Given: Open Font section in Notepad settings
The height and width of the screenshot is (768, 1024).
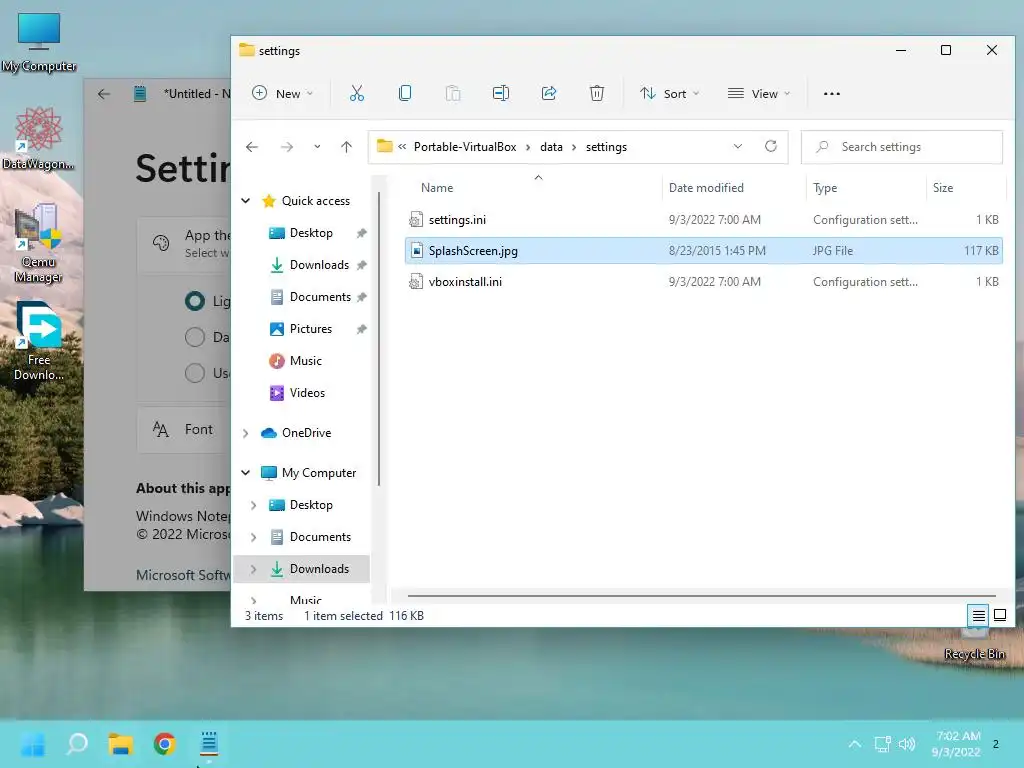Looking at the screenshot, I should coord(184,429).
